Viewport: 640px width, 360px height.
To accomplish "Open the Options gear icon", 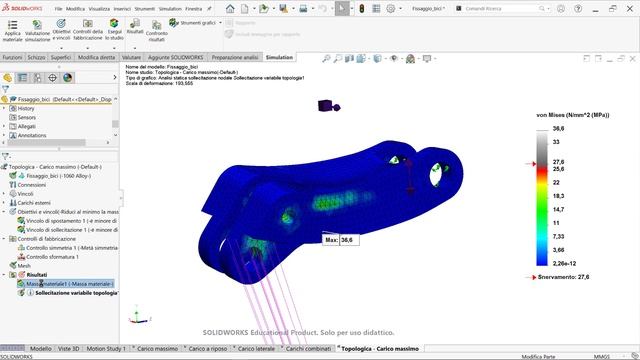I will (x=391, y=8).
